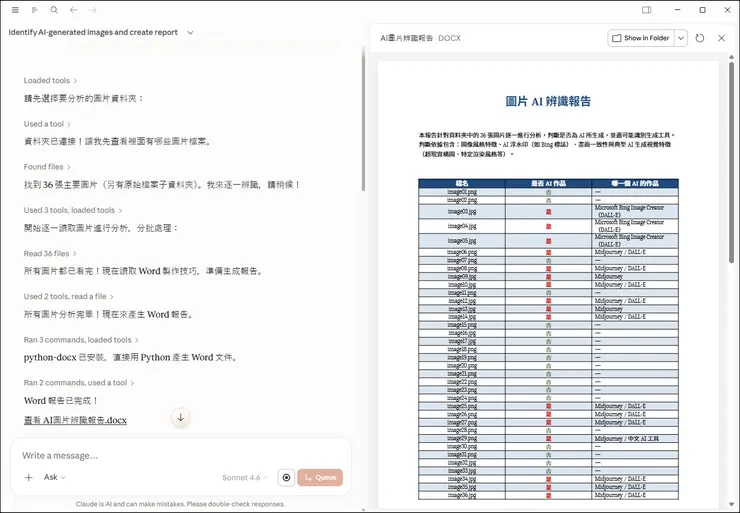Select the image01.png cell
Screen dimensions: 740x513
462,192
